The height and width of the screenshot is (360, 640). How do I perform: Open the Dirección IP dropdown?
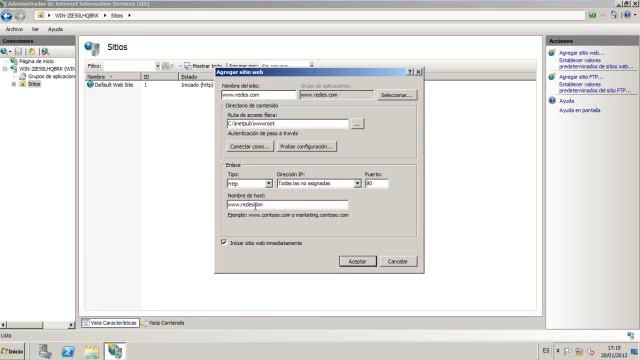(358, 184)
